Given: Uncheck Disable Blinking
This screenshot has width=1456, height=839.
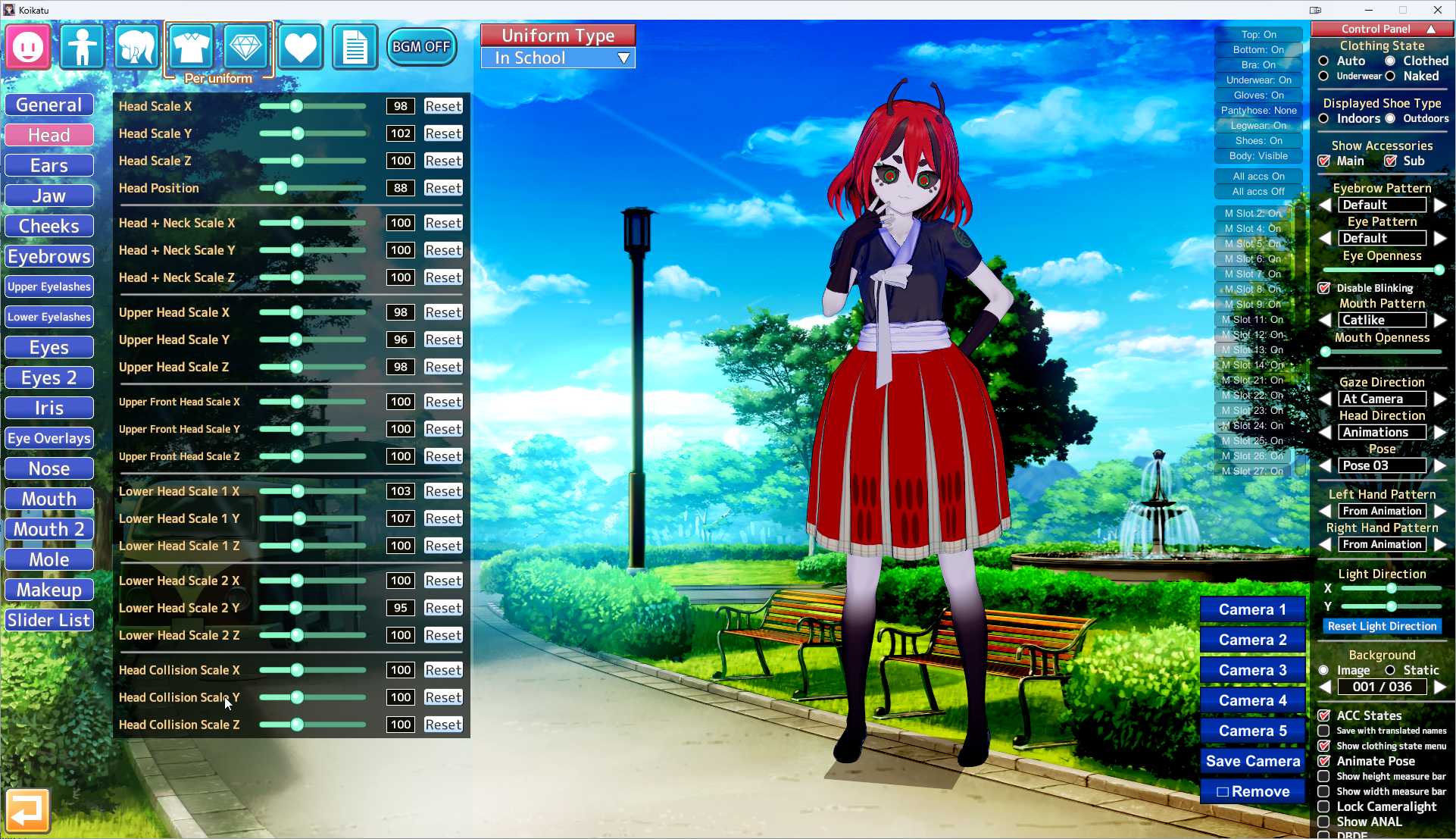Looking at the screenshot, I should (x=1324, y=288).
